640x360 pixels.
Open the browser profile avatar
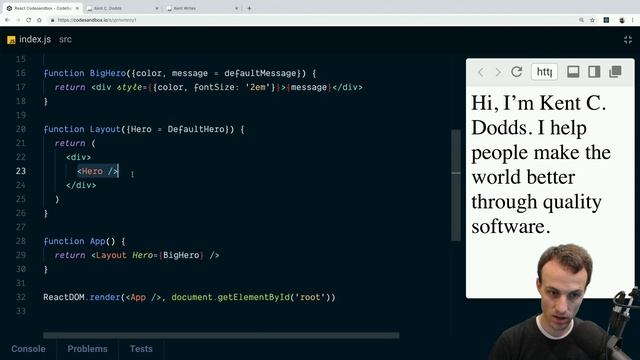[622, 20]
